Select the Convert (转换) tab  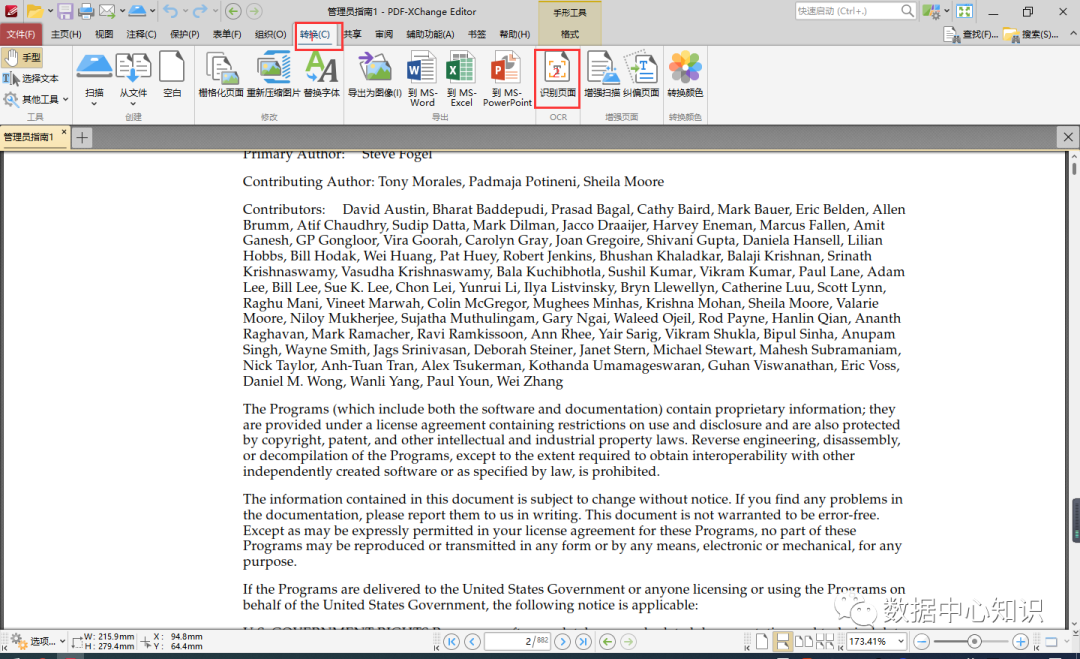pyautogui.click(x=315, y=34)
